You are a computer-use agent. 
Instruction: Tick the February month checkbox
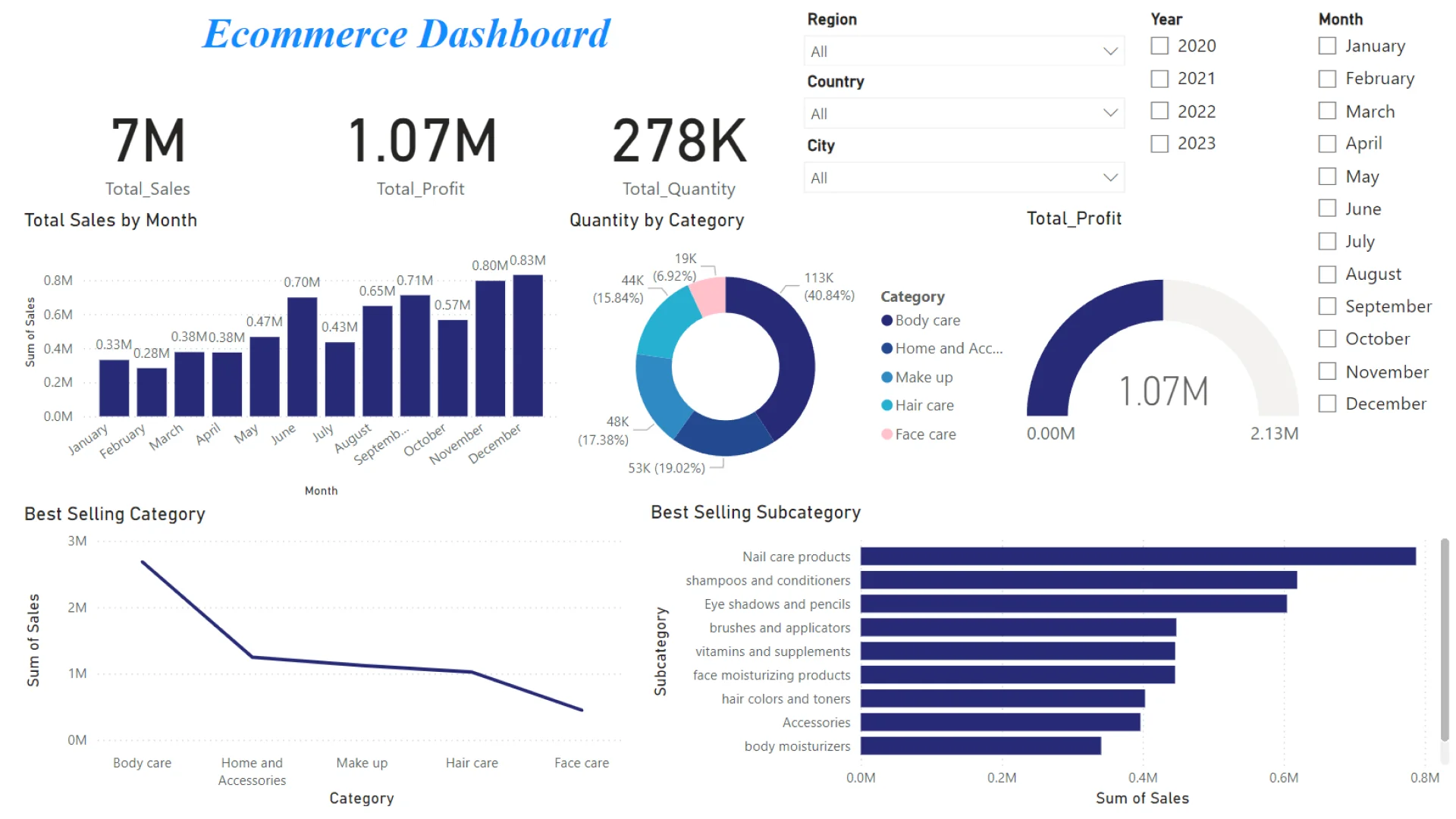[x=1327, y=78]
